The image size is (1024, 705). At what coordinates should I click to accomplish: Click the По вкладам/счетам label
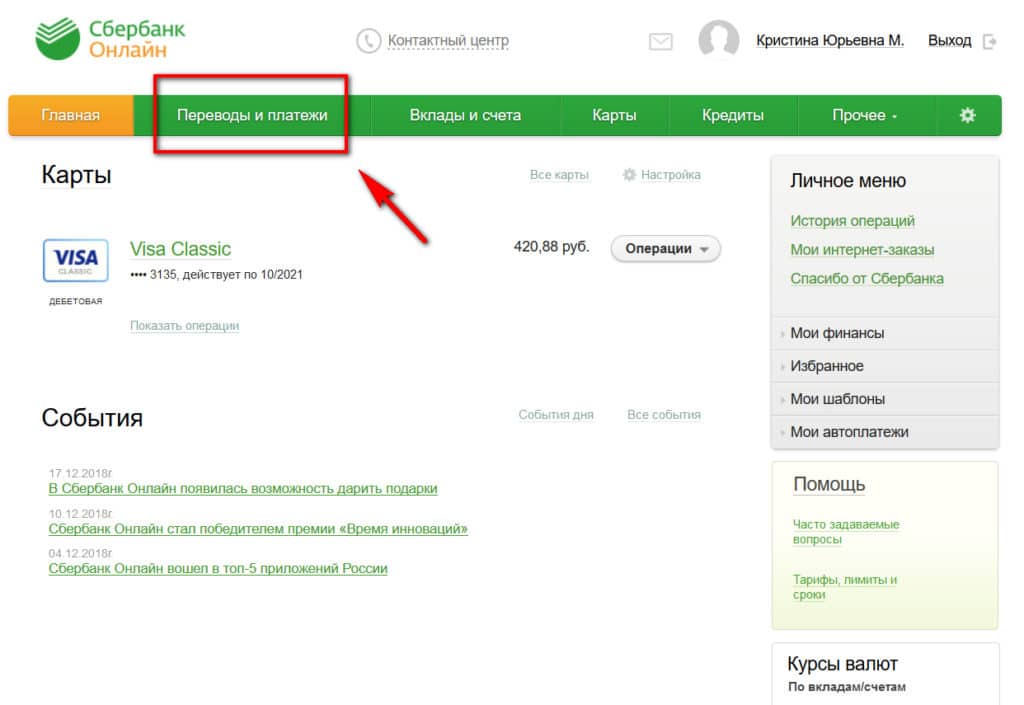(x=846, y=687)
